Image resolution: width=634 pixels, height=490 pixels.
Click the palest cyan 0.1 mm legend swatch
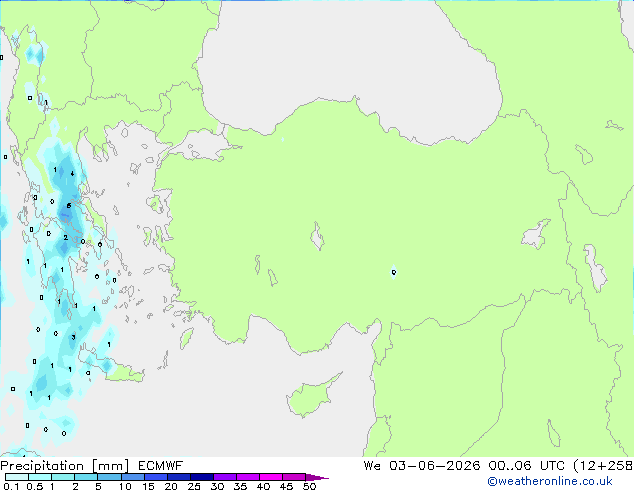[x=17, y=477]
